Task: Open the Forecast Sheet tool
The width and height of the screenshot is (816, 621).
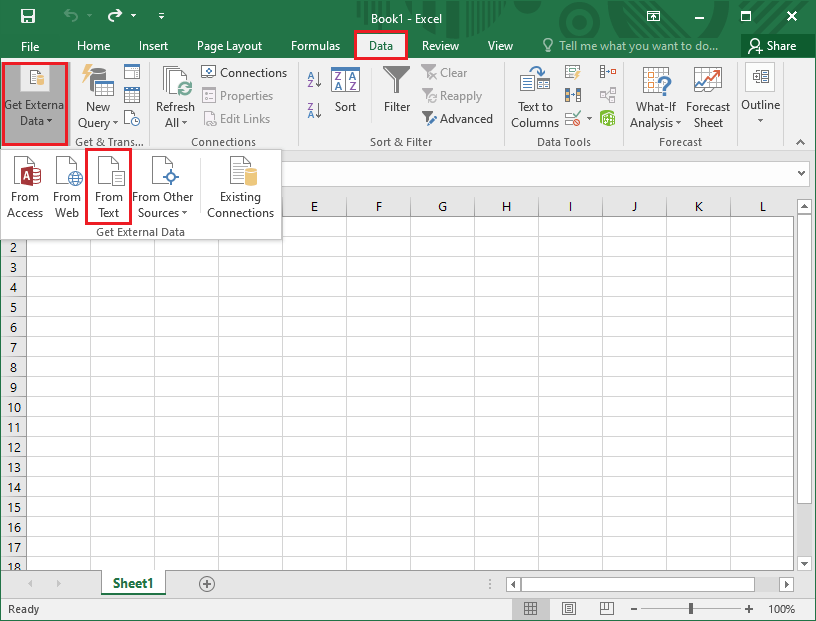Action: tap(708, 96)
